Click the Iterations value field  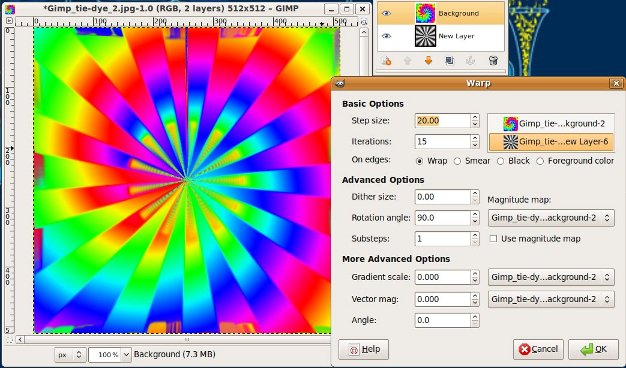tap(443, 141)
